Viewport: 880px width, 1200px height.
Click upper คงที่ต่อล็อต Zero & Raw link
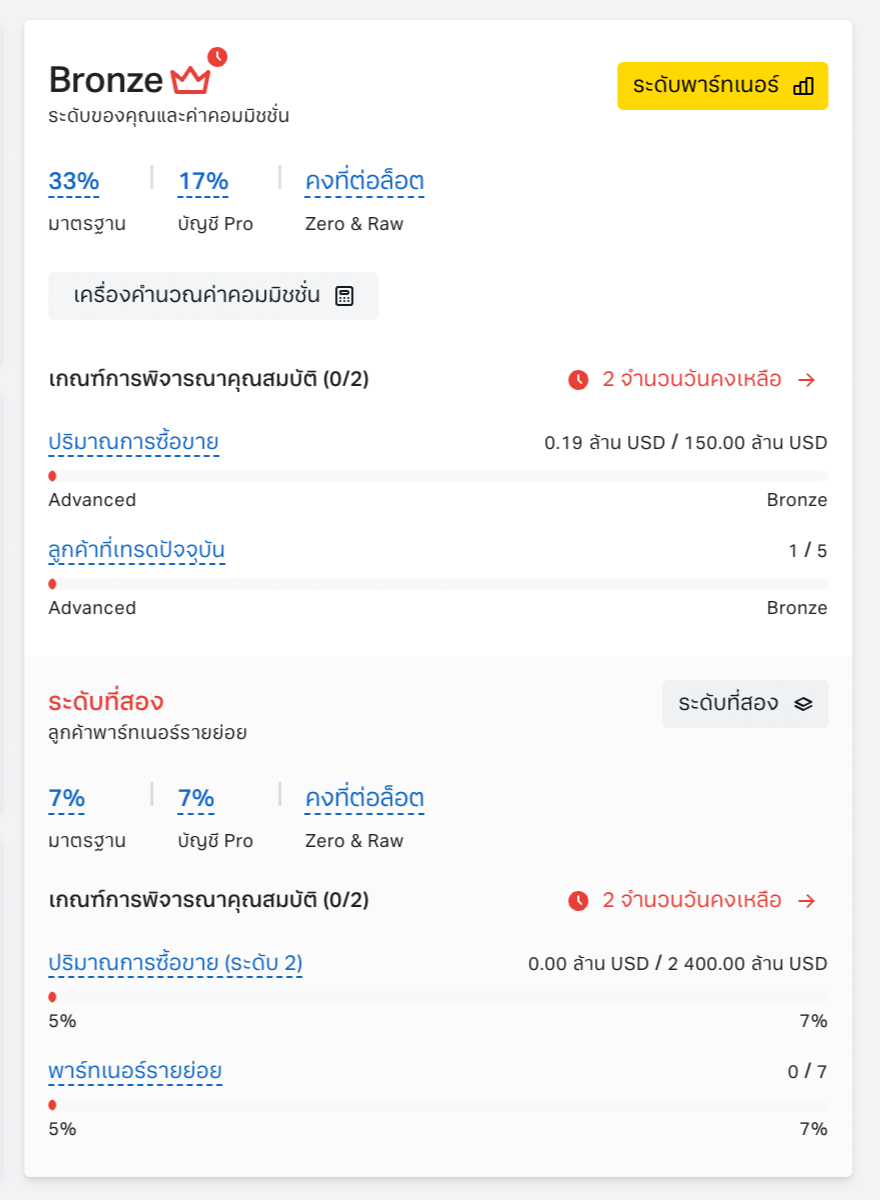(365, 182)
